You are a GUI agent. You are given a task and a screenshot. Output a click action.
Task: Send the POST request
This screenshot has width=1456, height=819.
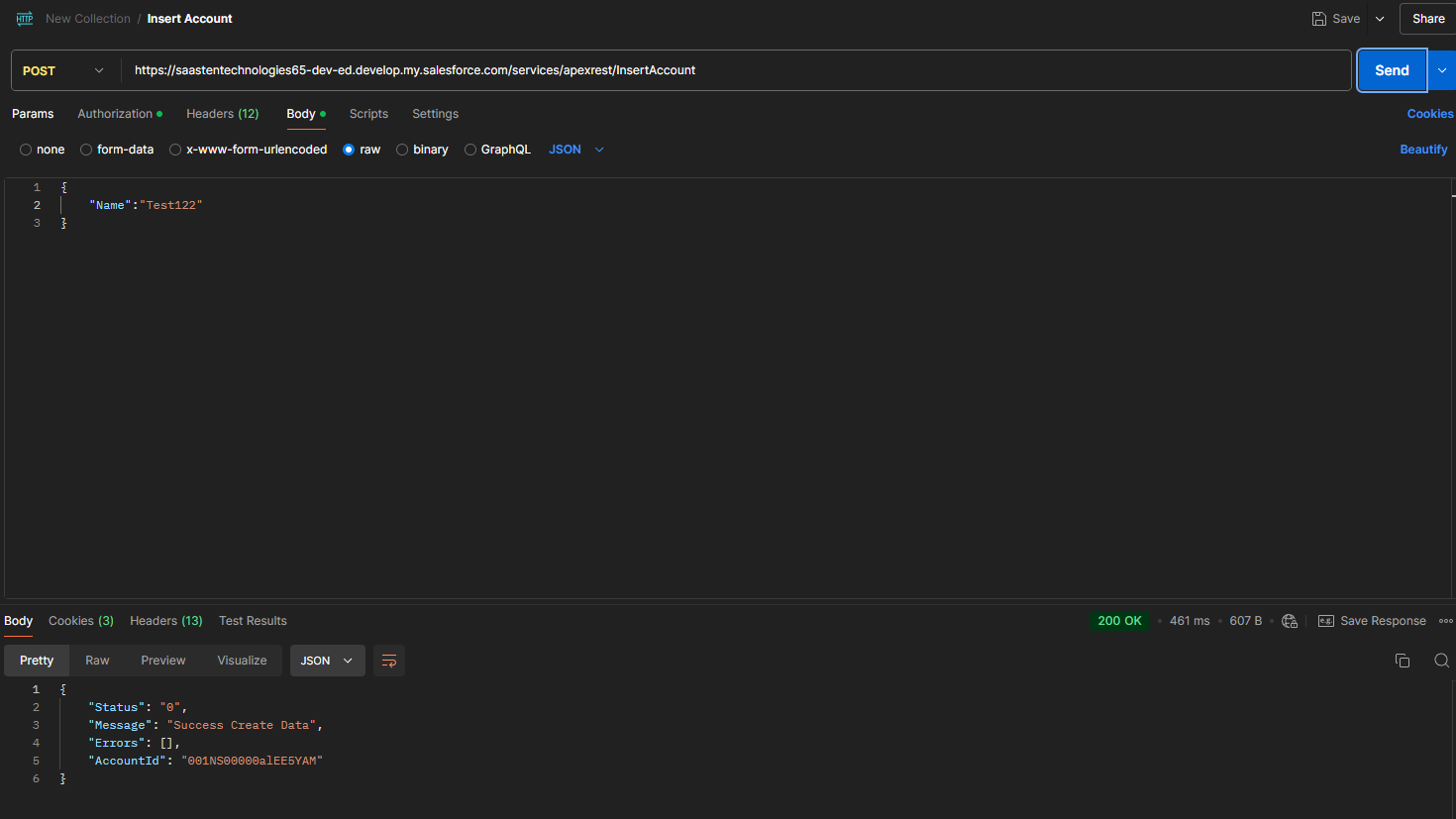(1392, 70)
